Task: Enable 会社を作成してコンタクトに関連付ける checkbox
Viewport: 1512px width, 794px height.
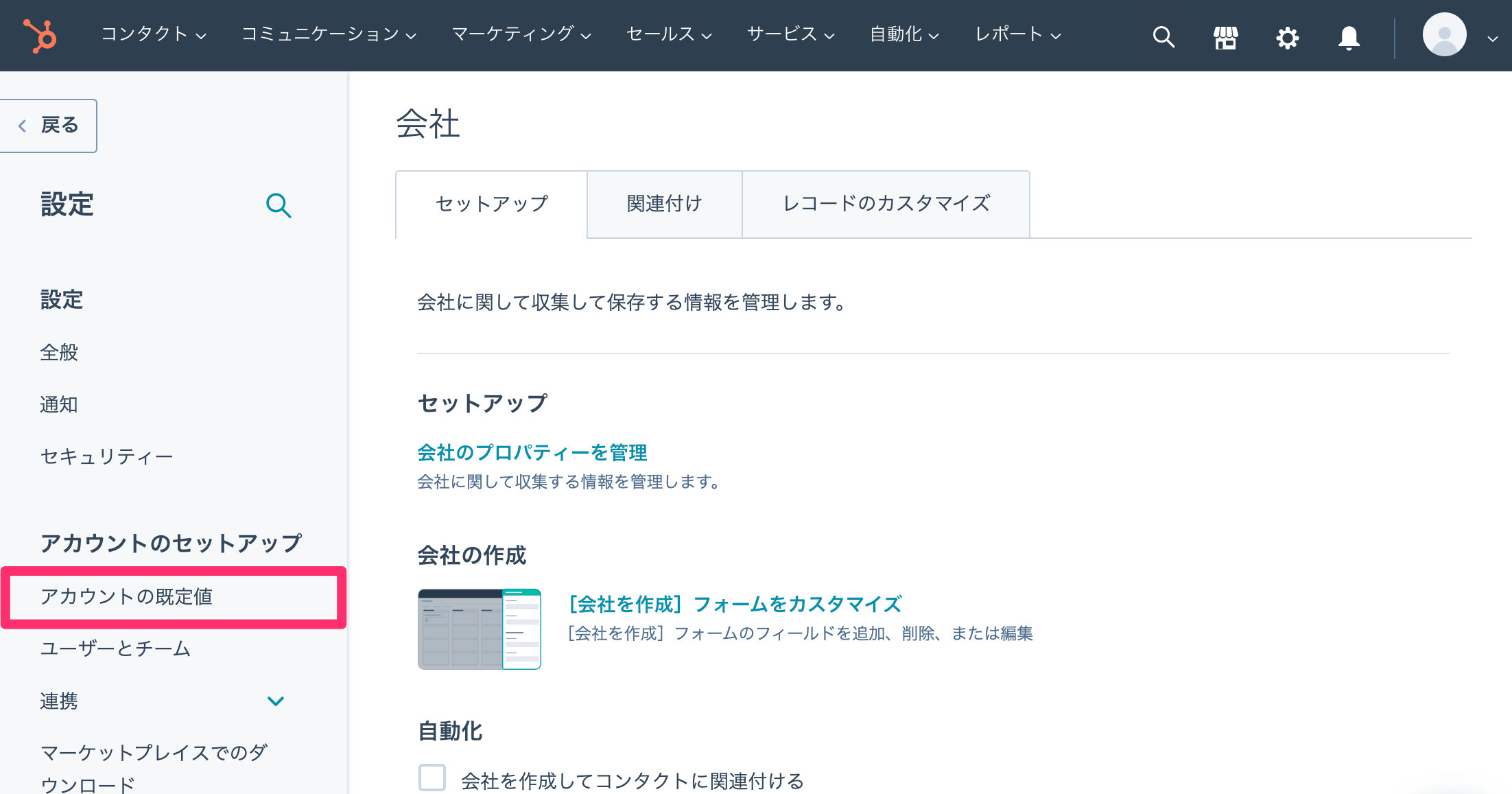Action: click(432, 778)
